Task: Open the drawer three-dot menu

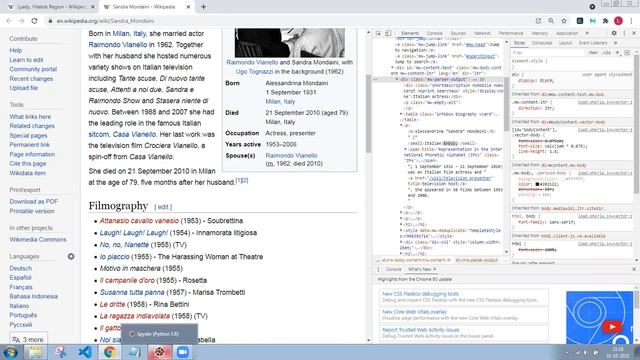Action: click(378, 269)
